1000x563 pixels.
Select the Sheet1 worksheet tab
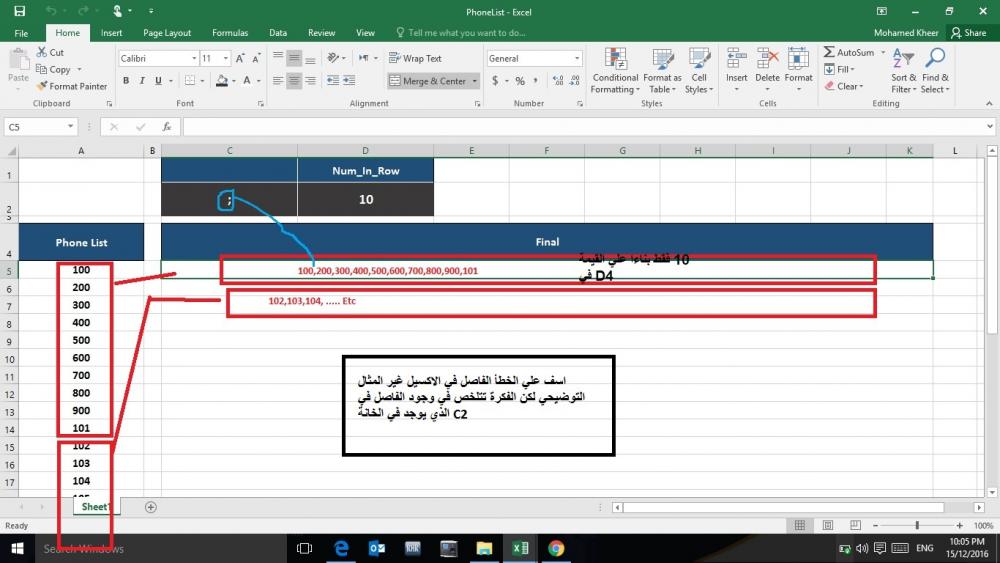point(96,506)
